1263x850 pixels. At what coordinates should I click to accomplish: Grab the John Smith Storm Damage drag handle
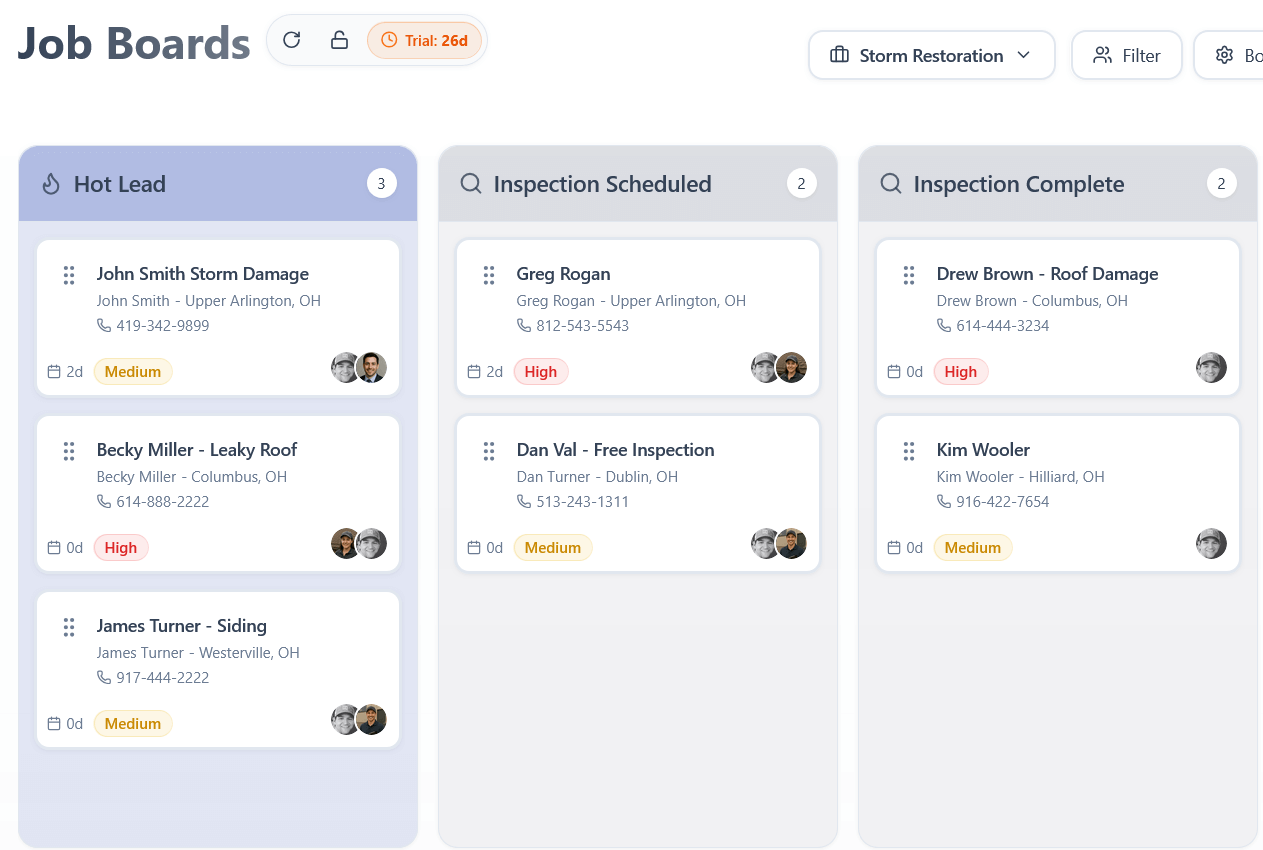pyautogui.click(x=69, y=275)
